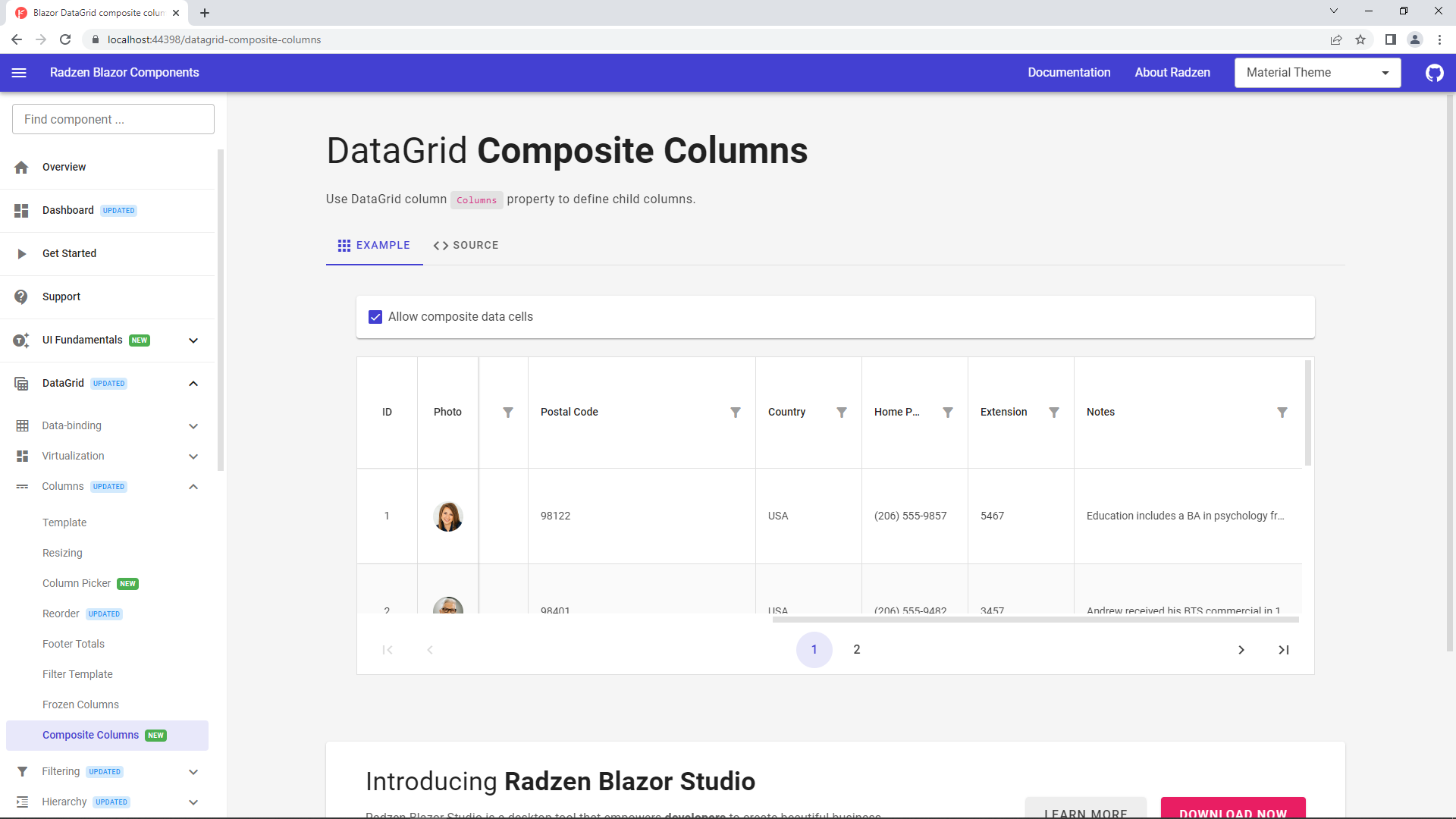Click the photo thumbnail in row 1
The height and width of the screenshot is (819, 1456).
(448, 516)
